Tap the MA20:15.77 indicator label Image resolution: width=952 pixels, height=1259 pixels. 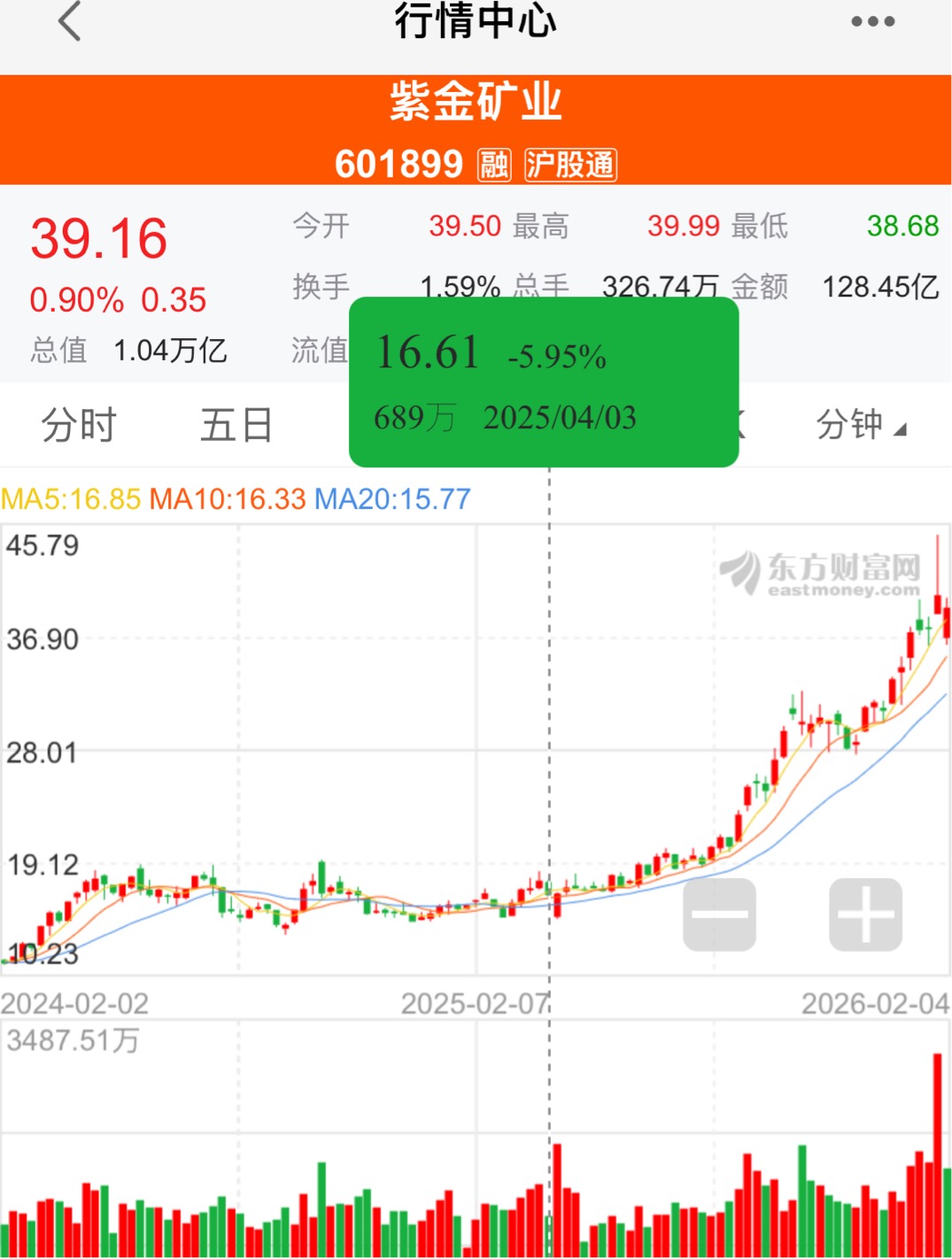[393, 499]
